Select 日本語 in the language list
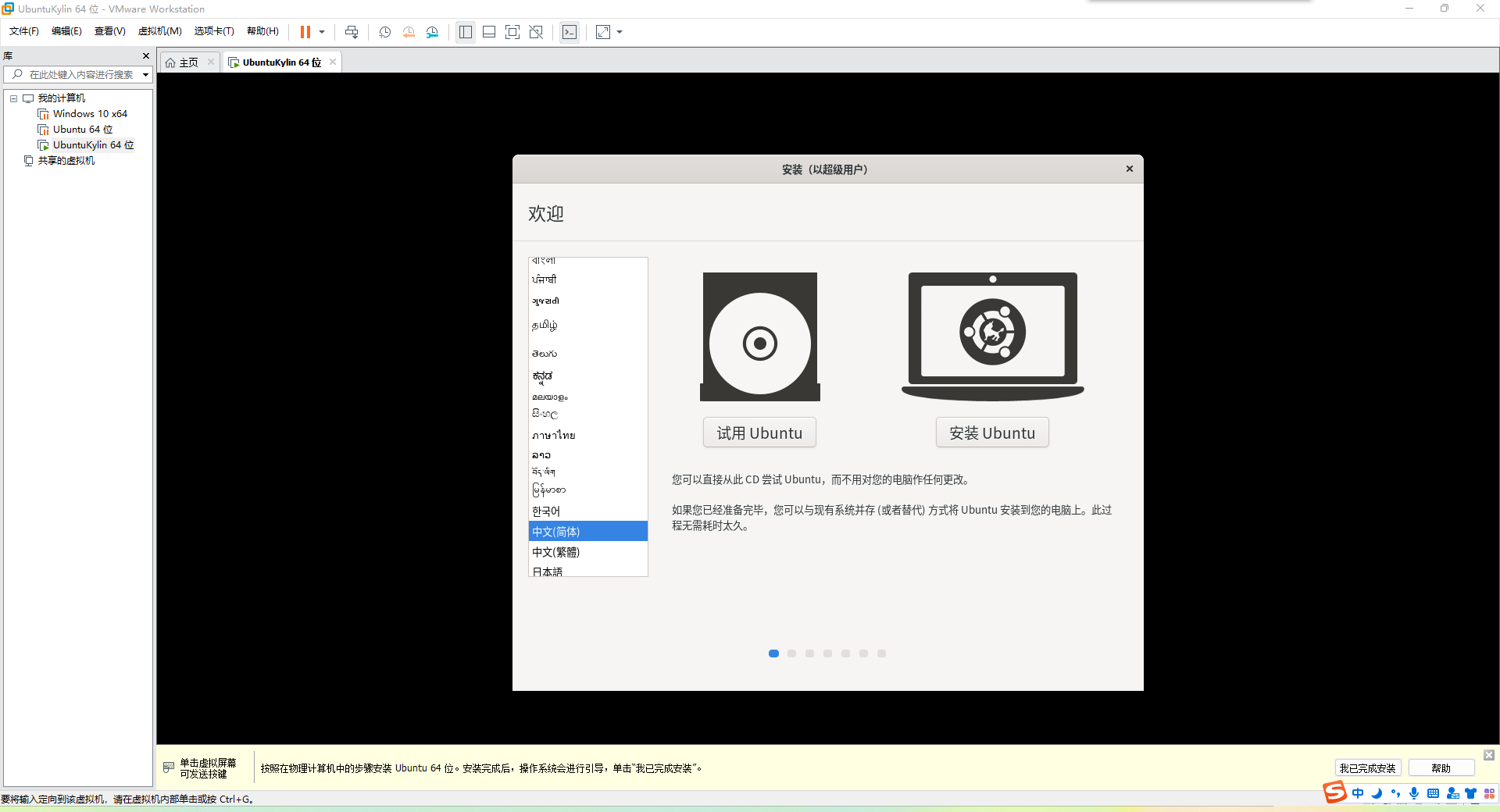The image size is (1500, 812). pyautogui.click(x=588, y=571)
